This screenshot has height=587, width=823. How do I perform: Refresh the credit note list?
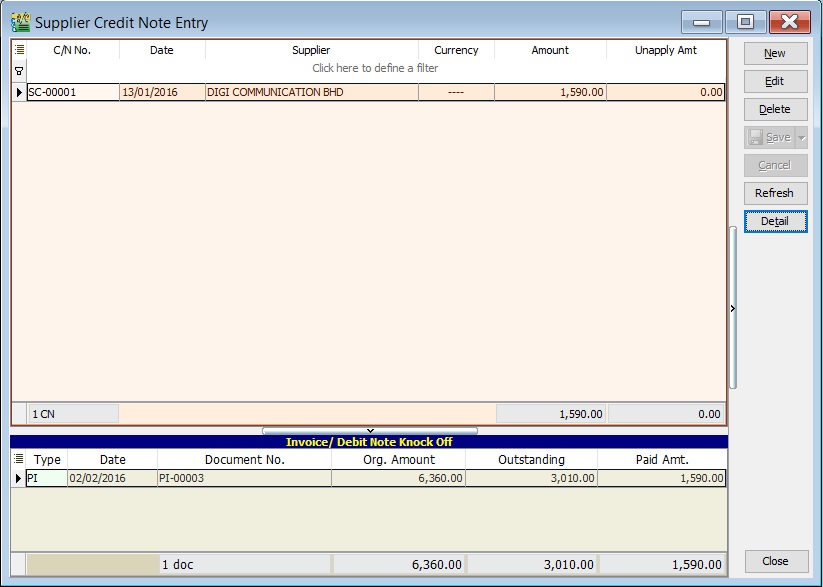tap(775, 193)
